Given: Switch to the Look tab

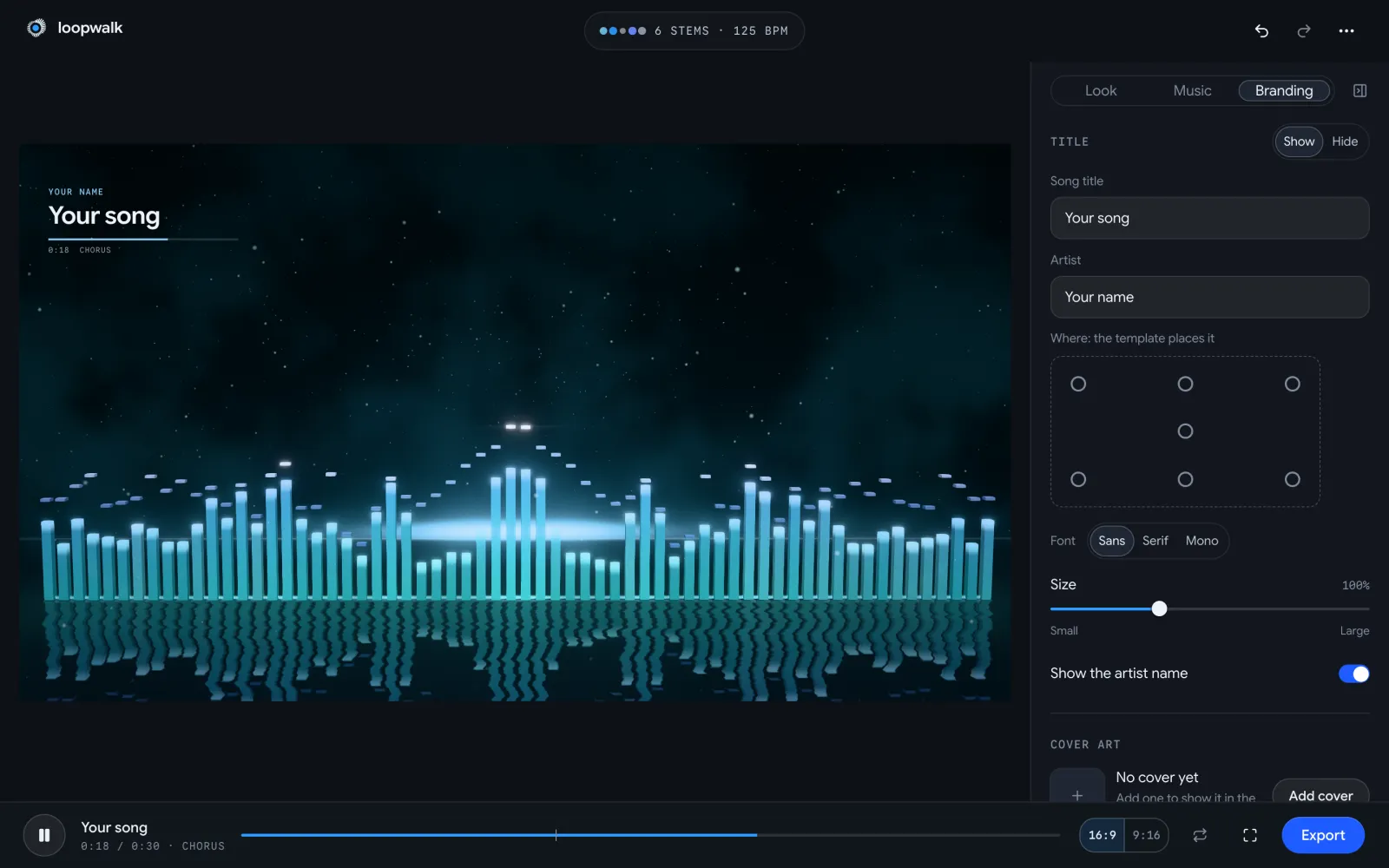Looking at the screenshot, I should [1101, 91].
